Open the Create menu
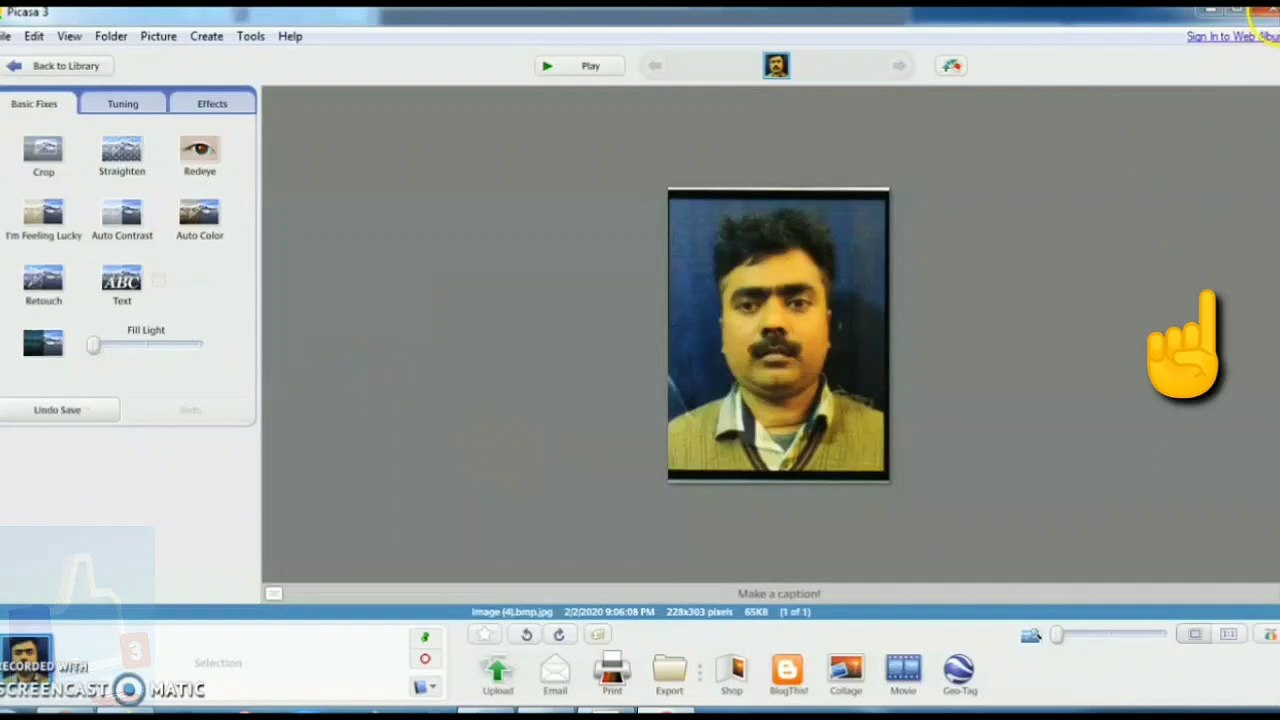The width and height of the screenshot is (1280, 720). point(206,36)
